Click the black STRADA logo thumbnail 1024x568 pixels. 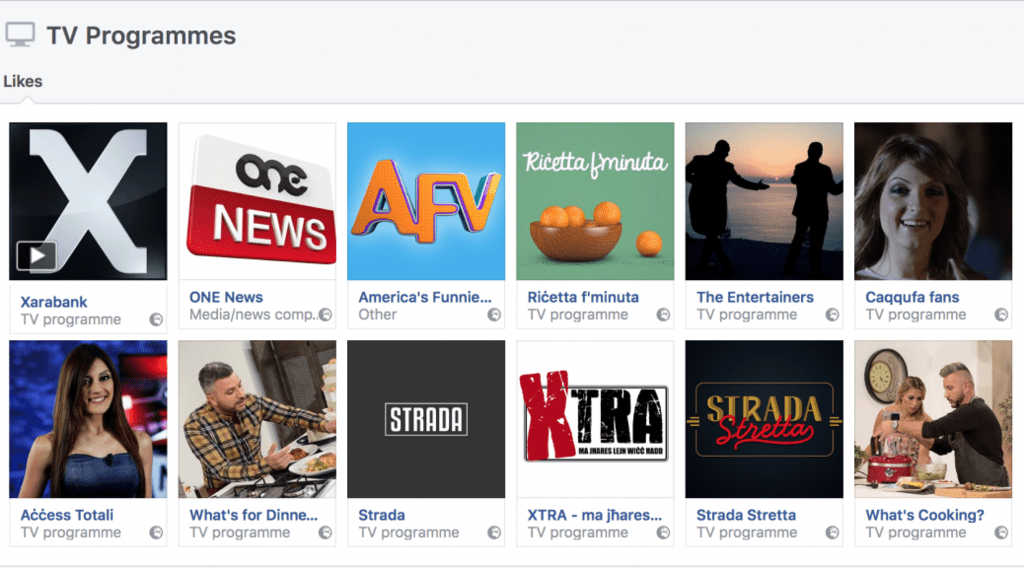tap(426, 419)
